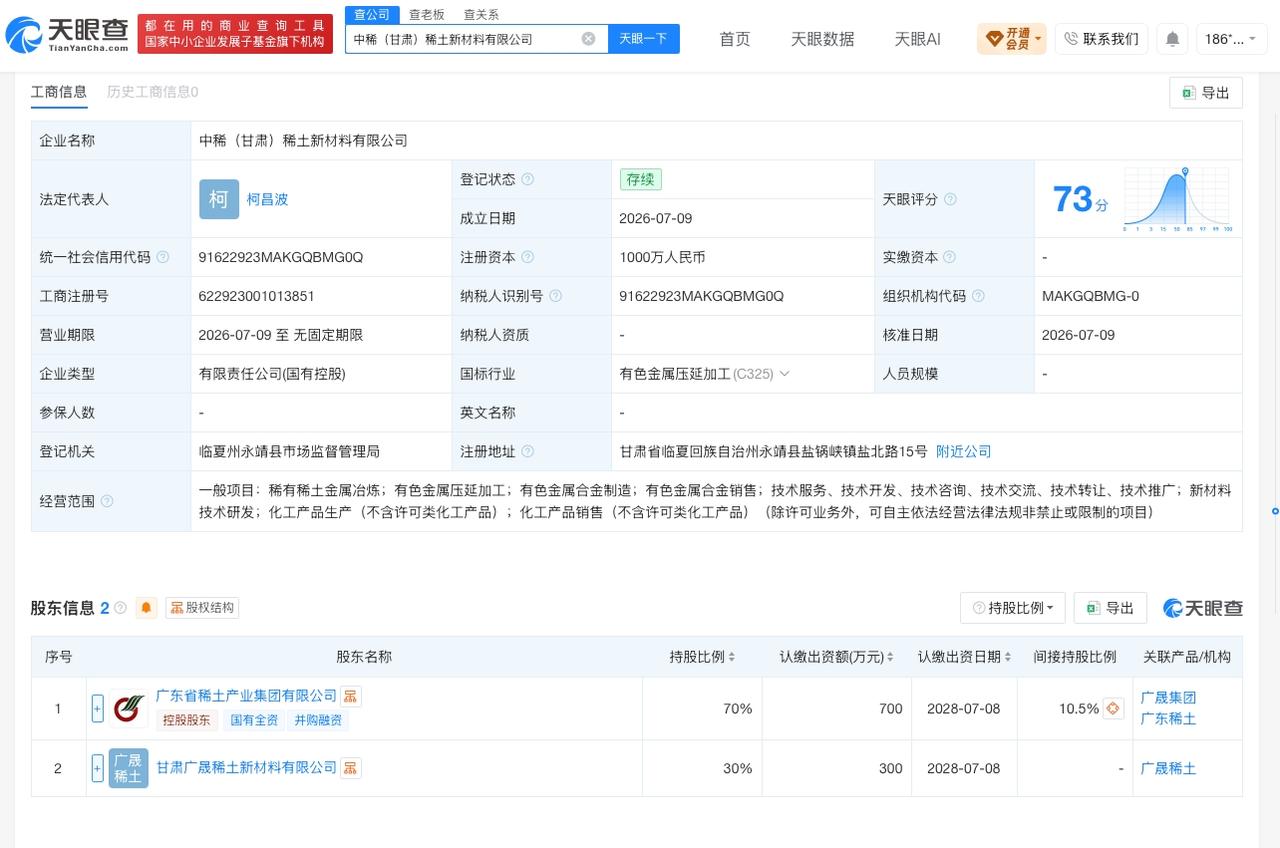Screen dimensions: 1280x848
Task: Open 天眼数据 in top navigation
Action: (x=822, y=39)
